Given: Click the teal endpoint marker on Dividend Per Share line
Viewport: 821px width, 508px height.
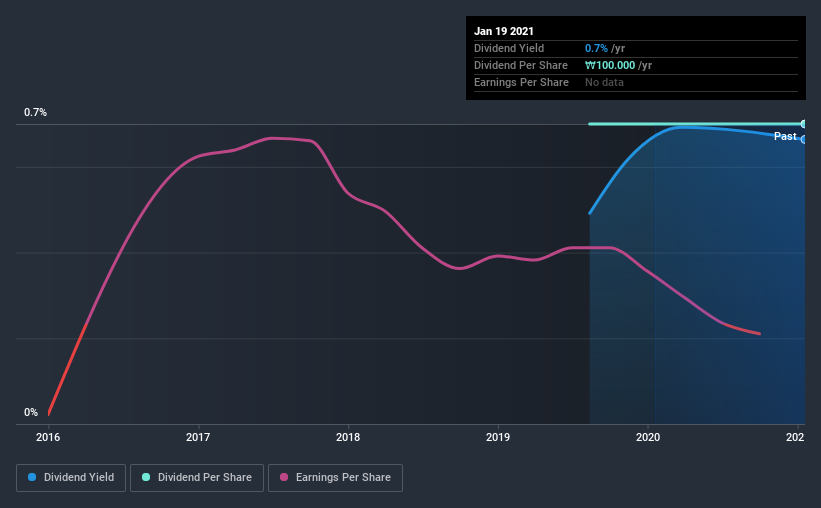Looking at the screenshot, I should coord(803,124).
